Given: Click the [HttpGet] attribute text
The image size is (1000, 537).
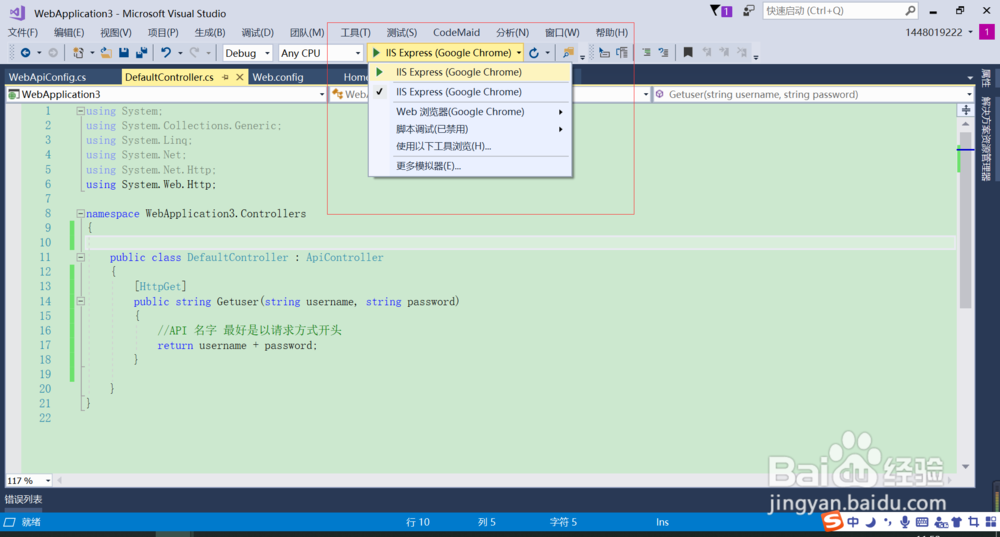Looking at the screenshot, I should coord(160,286).
